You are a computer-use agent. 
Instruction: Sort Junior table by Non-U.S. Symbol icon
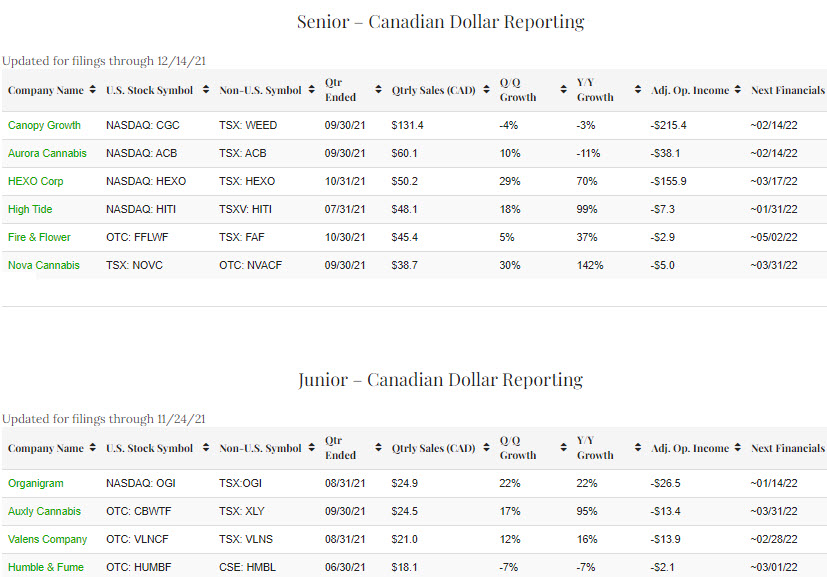click(311, 448)
